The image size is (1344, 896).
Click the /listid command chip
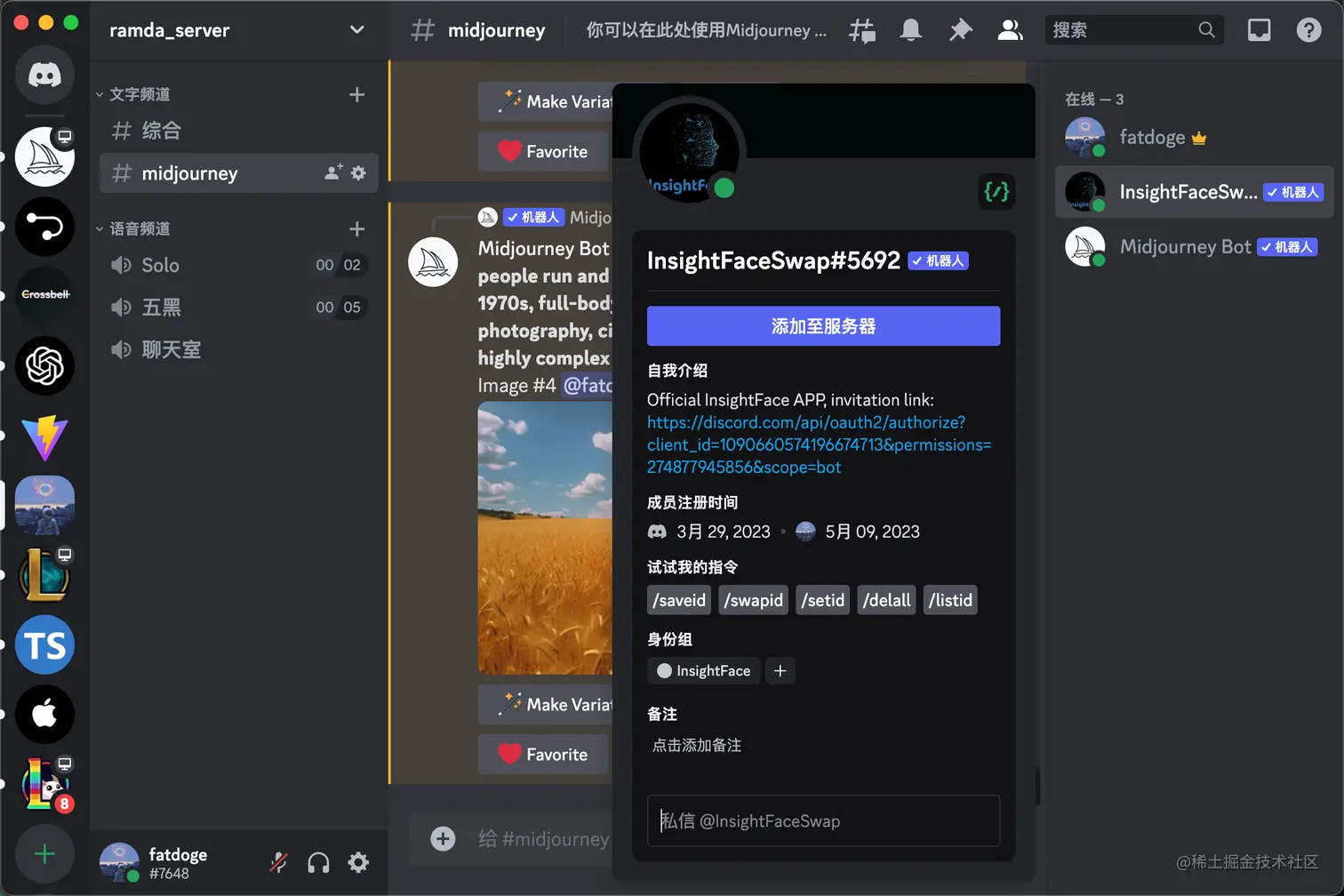950,600
